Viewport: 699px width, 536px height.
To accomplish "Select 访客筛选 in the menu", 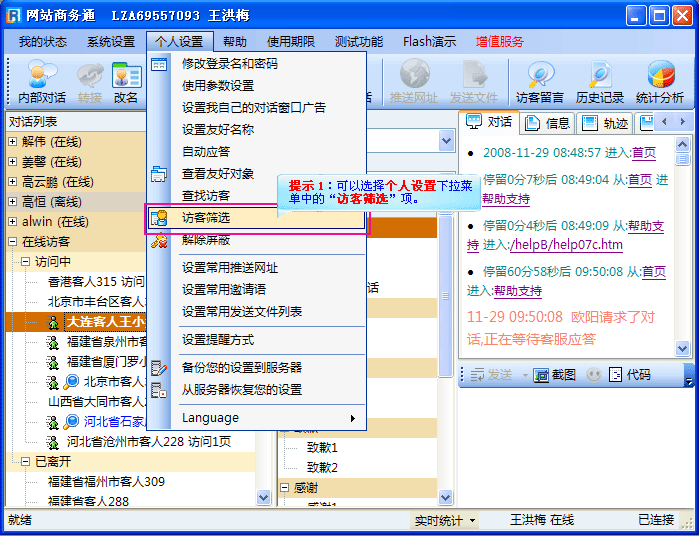I will pos(205,217).
